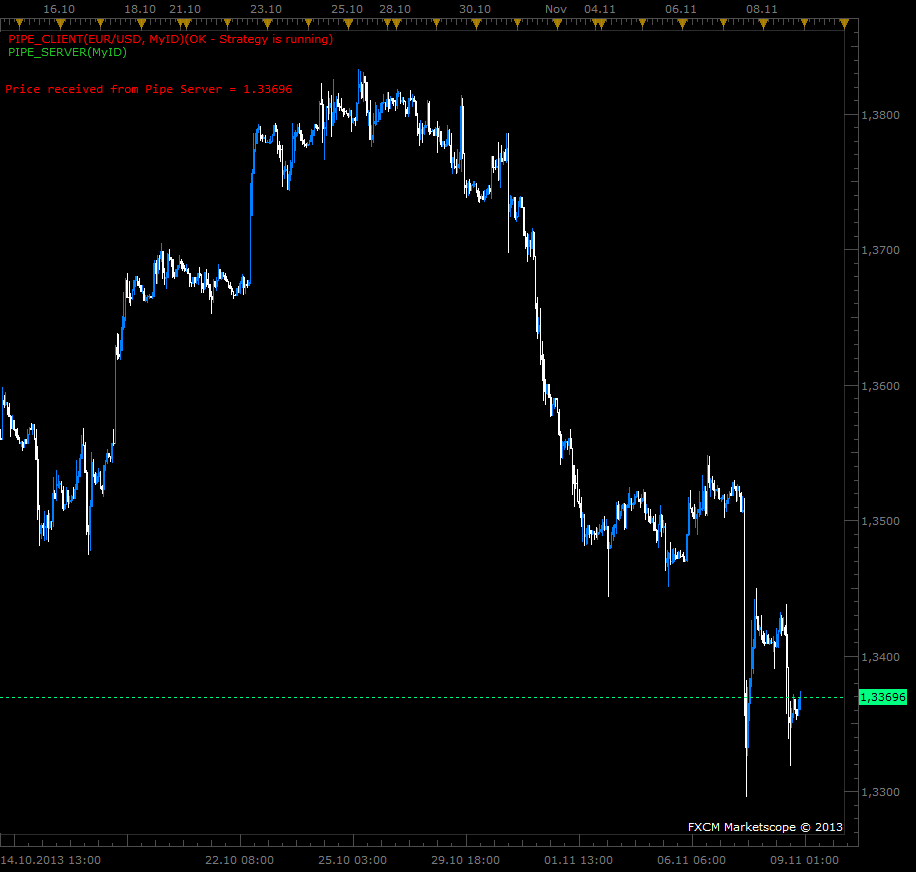Click the 04.11 date label on top axis
This screenshot has height=872, width=916.
pos(600,9)
